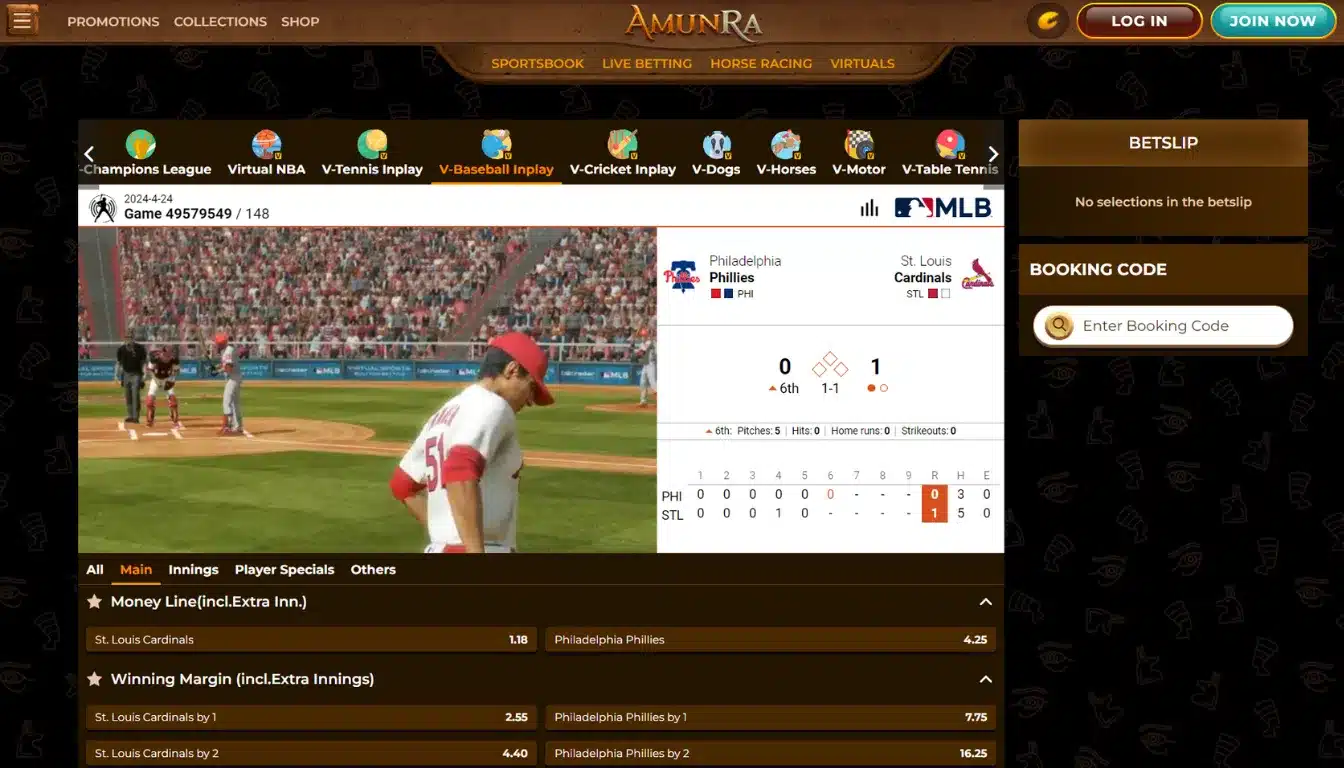Select the V-Tennis Inplay ball icon
The height and width of the screenshot is (768, 1344).
(372, 145)
